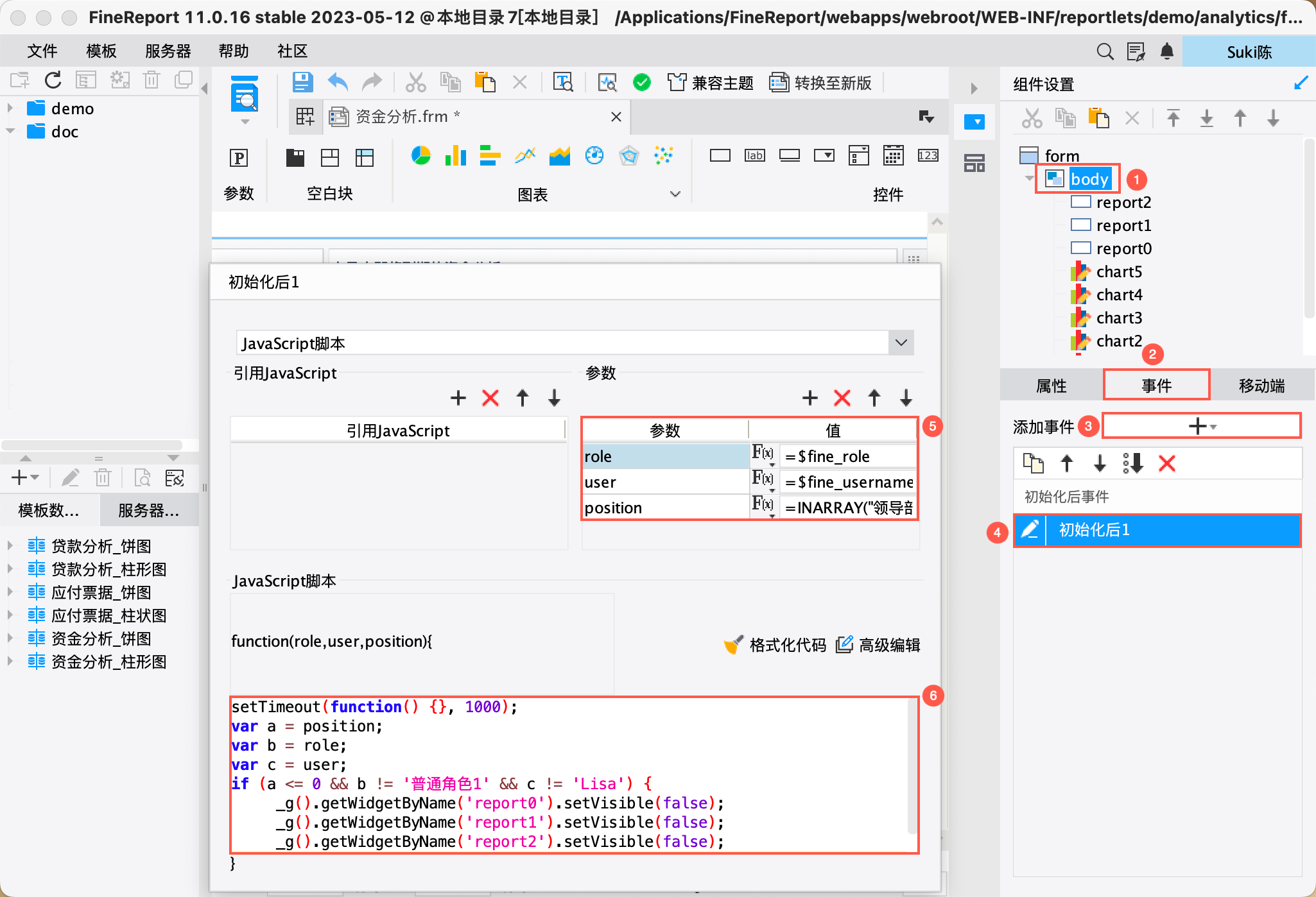The width and height of the screenshot is (1316, 897).
Task: Click the role parameter value field
Action: pyautogui.click(x=847, y=456)
